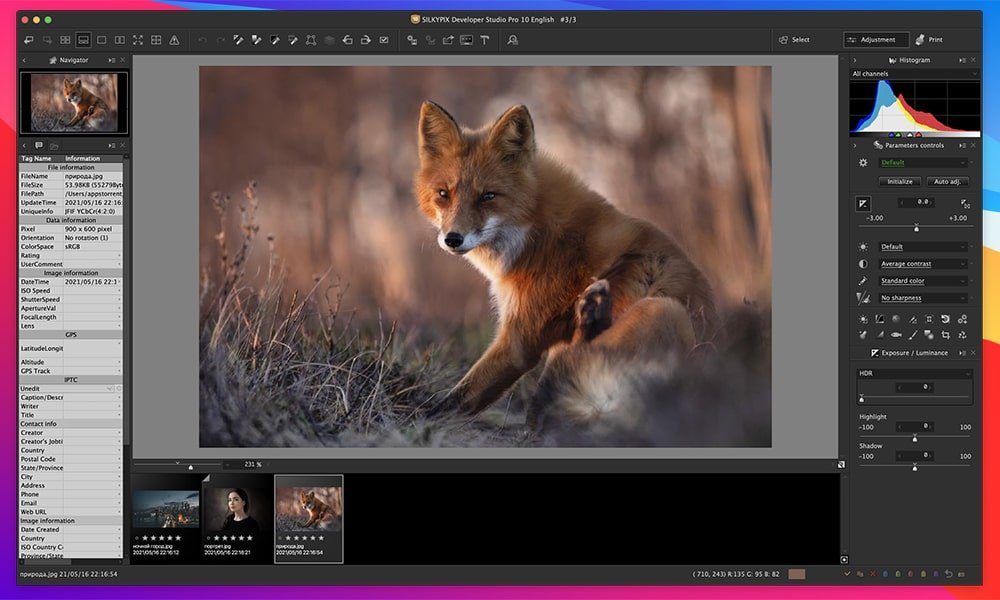Click the warning triangle icon in toolbar
Viewport: 1000px width, 600px height.
[174, 40]
